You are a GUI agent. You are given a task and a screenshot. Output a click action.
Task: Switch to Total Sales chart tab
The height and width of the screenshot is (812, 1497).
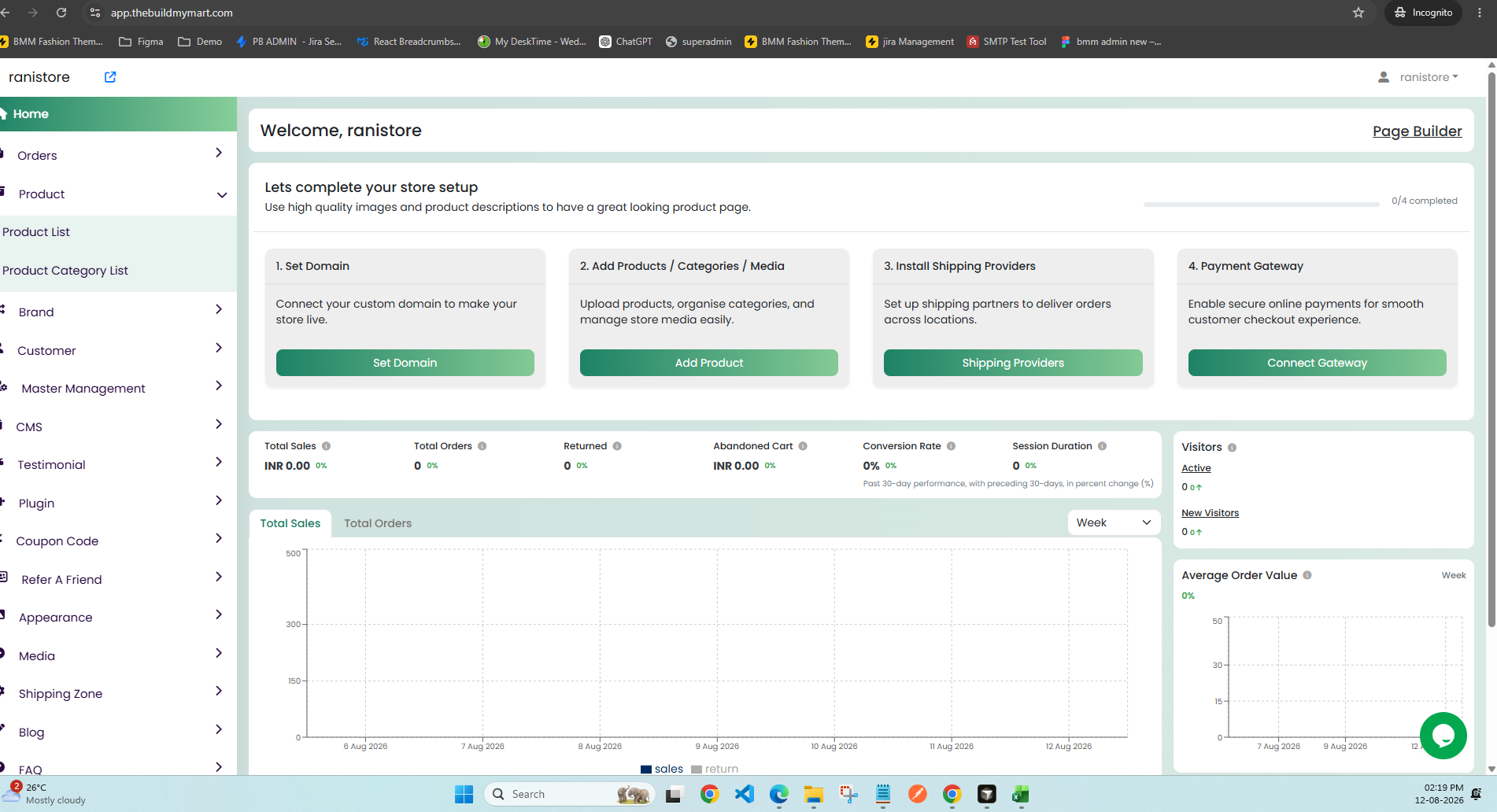[290, 523]
